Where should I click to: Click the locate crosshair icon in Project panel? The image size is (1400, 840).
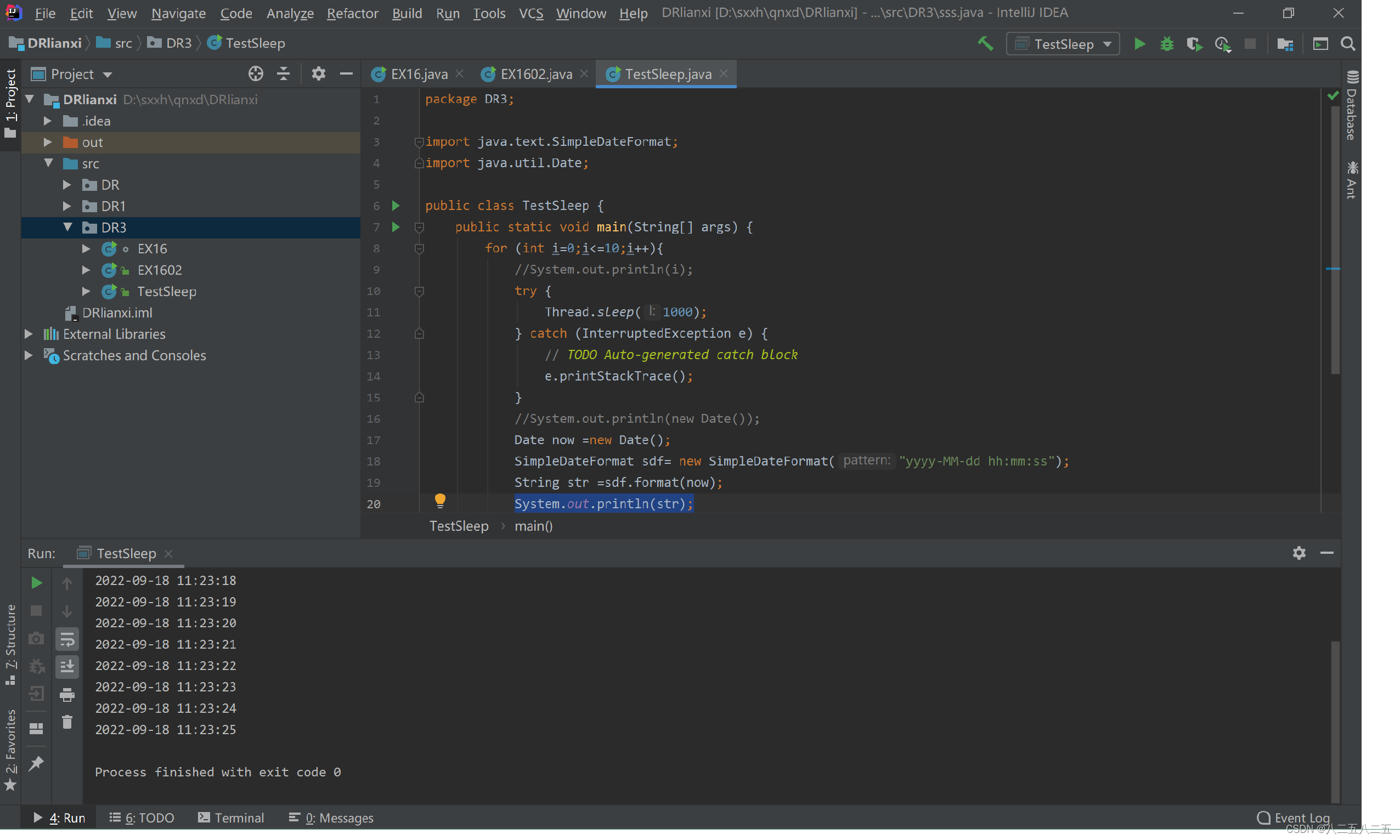(256, 73)
